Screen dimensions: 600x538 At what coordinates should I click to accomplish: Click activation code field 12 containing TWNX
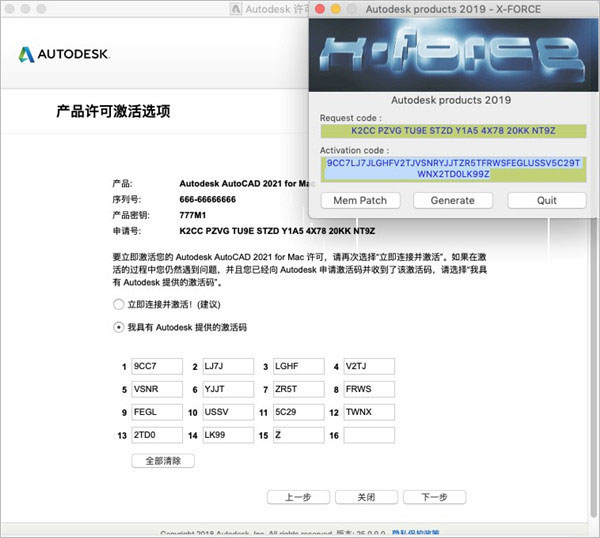point(369,412)
